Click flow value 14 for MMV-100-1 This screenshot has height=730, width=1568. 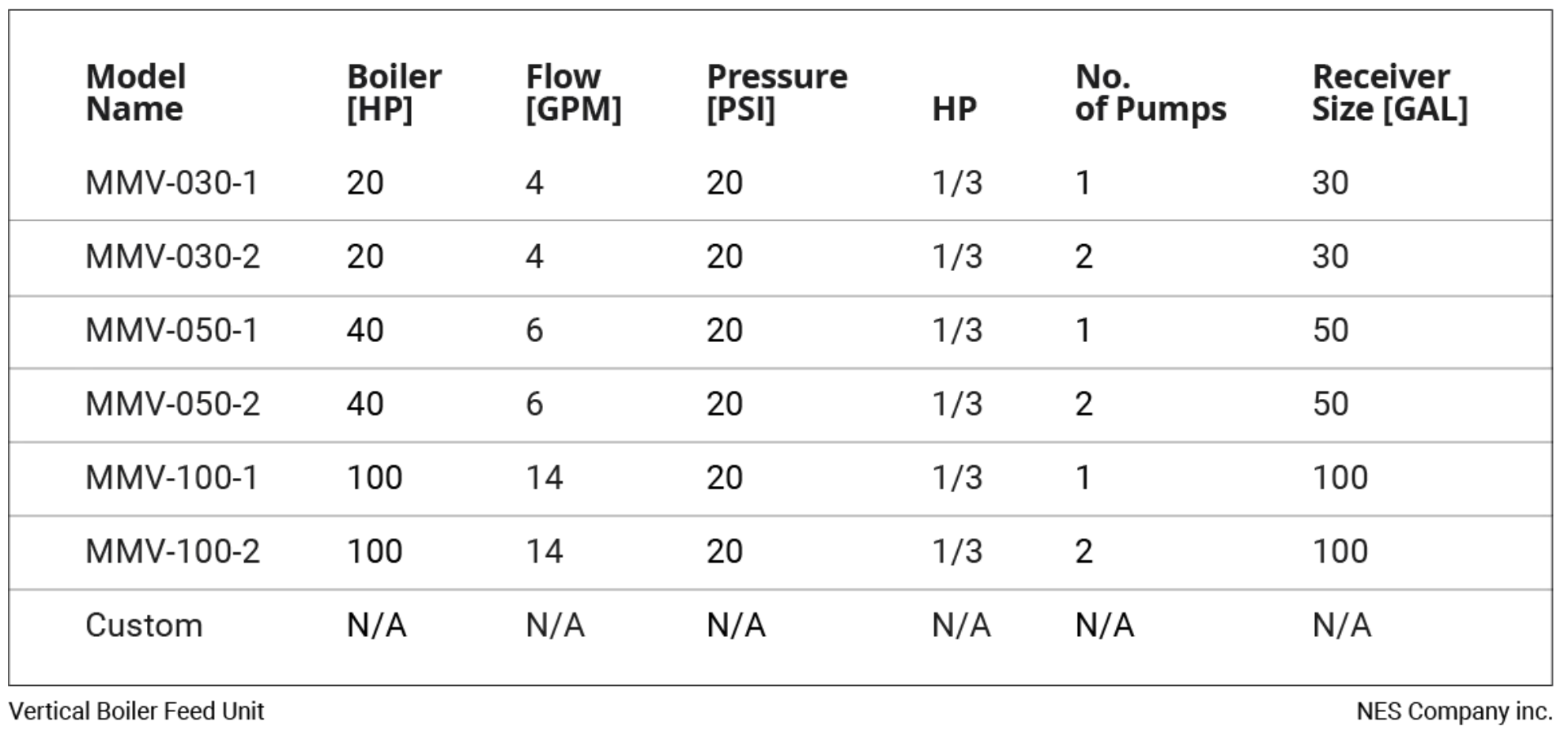(545, 477)
